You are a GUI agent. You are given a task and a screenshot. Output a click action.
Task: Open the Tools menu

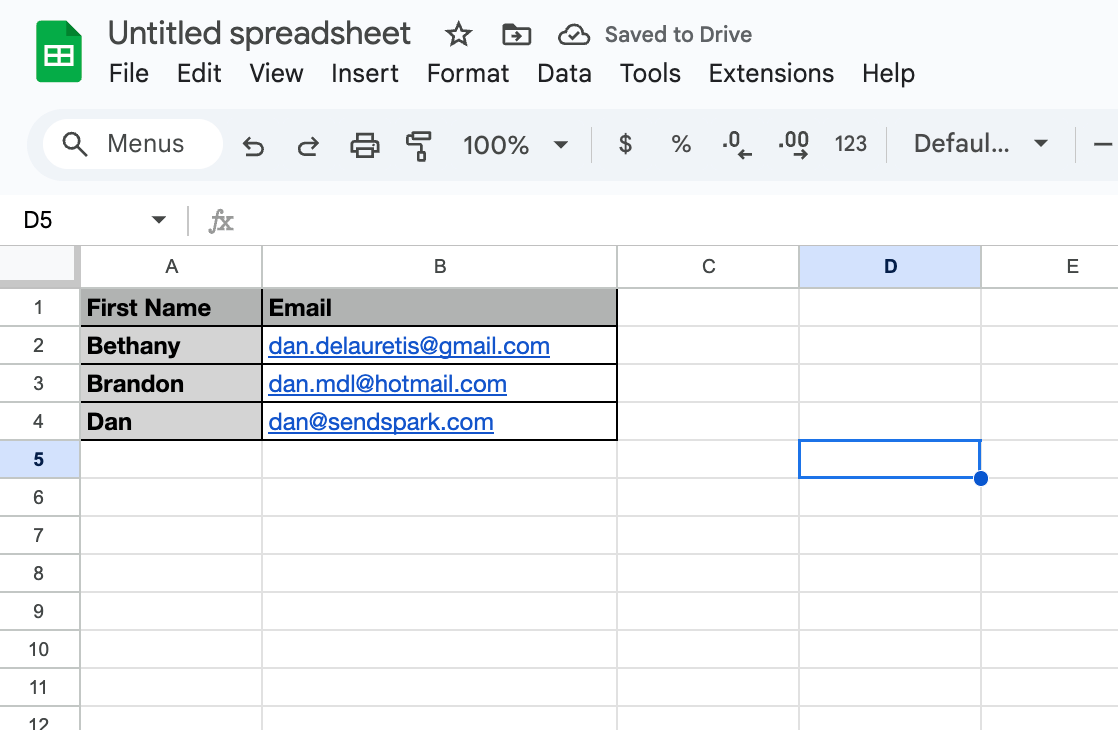click(x=650, y=73)
